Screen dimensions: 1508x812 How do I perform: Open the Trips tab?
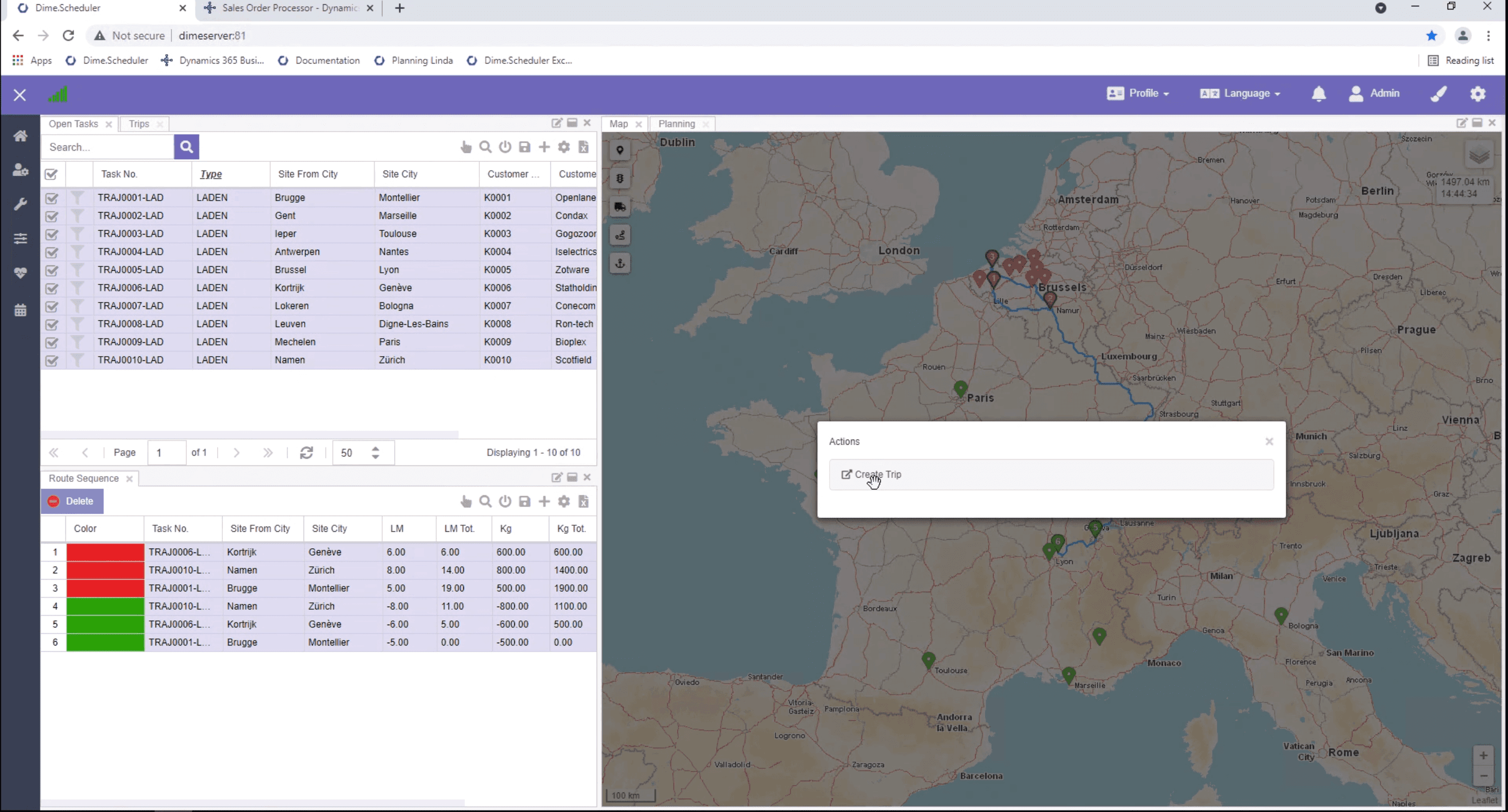[x=139, y=124]
